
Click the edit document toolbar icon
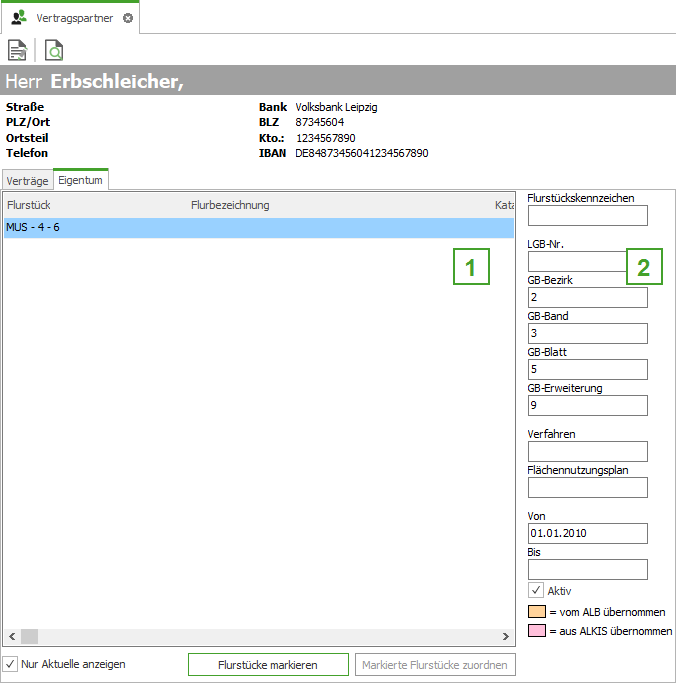(x=17, y=50)
